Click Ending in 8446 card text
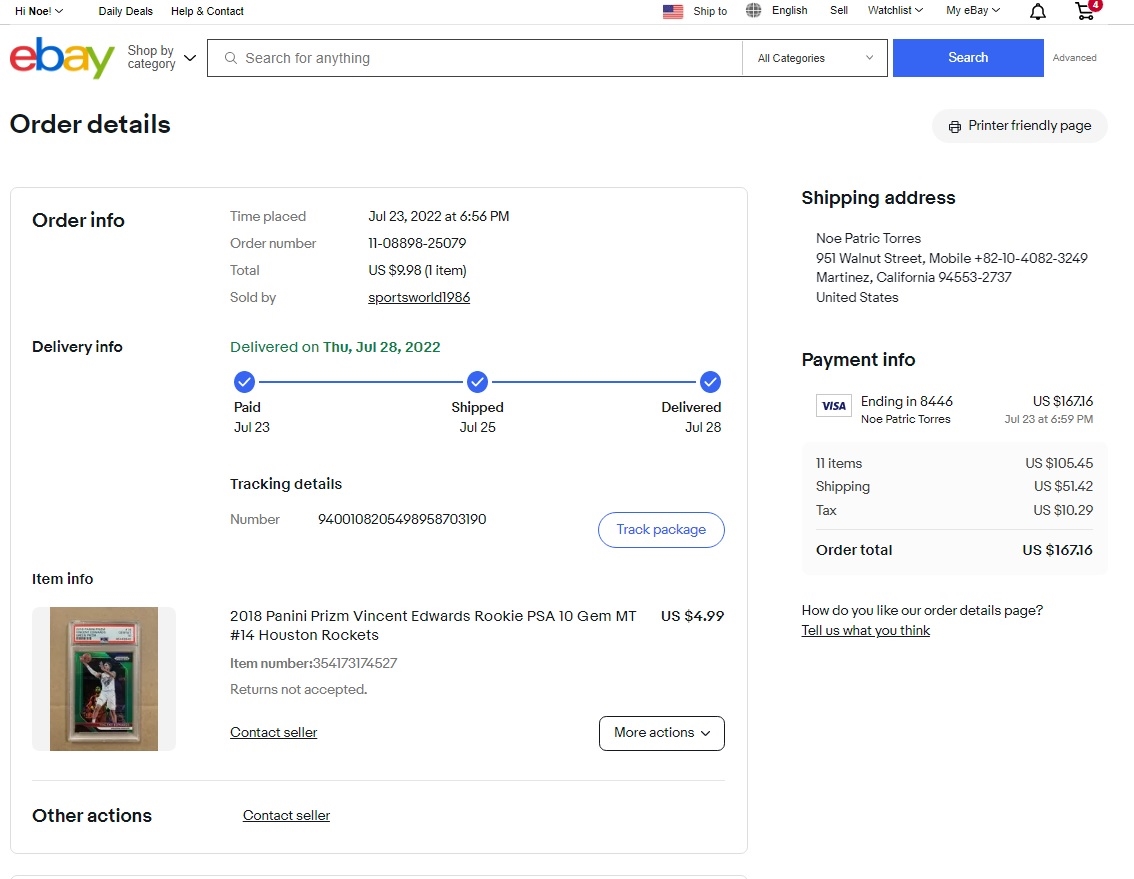Image resolution: width=1134 pixels, height=879 pixels. click(906, 402)
